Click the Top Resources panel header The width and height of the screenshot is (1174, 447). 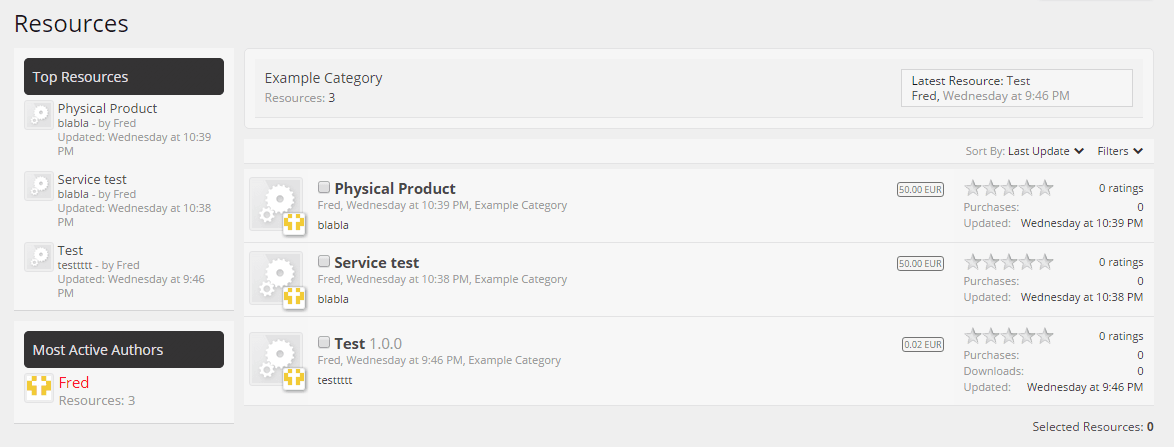[124, 76]
